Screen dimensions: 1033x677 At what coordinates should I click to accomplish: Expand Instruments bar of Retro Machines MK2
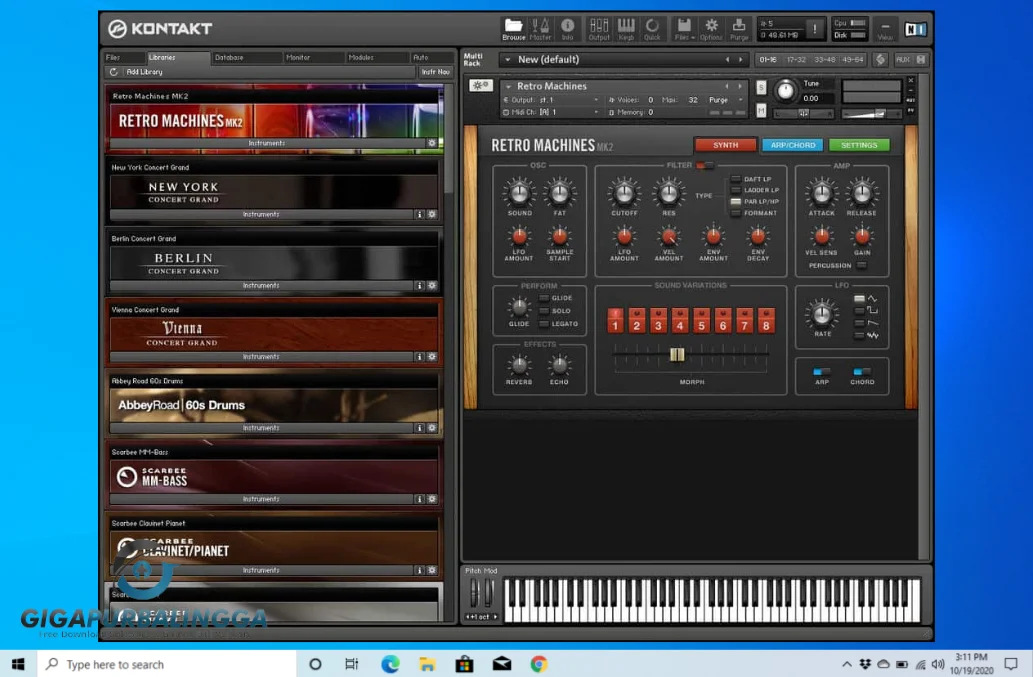click(267, 143)
